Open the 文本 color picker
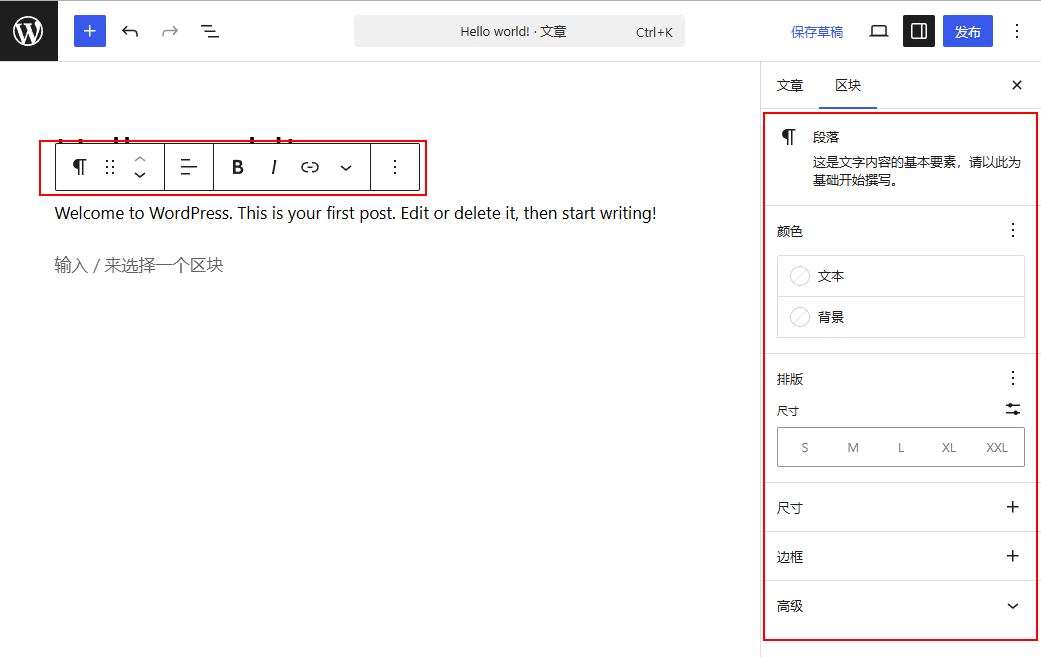Screen dimensions: 1041x657 point(901,276)
